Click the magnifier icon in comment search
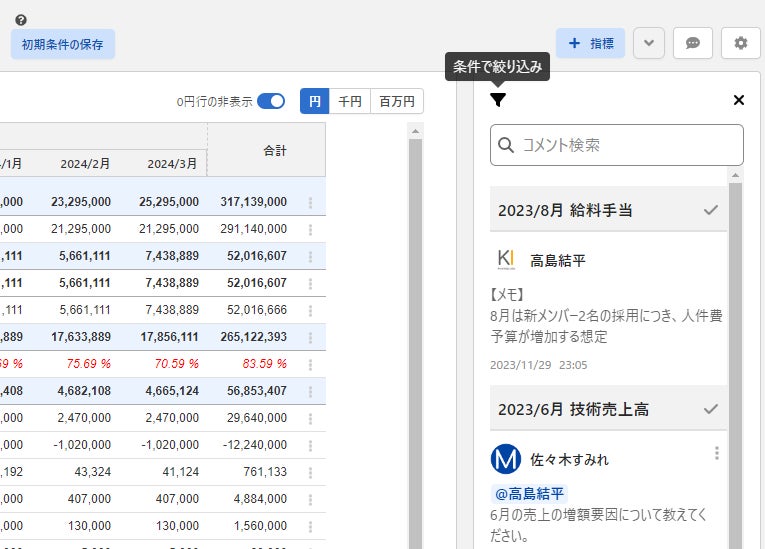The width and height of the screenshot is (765, 549). pos(505,145)
